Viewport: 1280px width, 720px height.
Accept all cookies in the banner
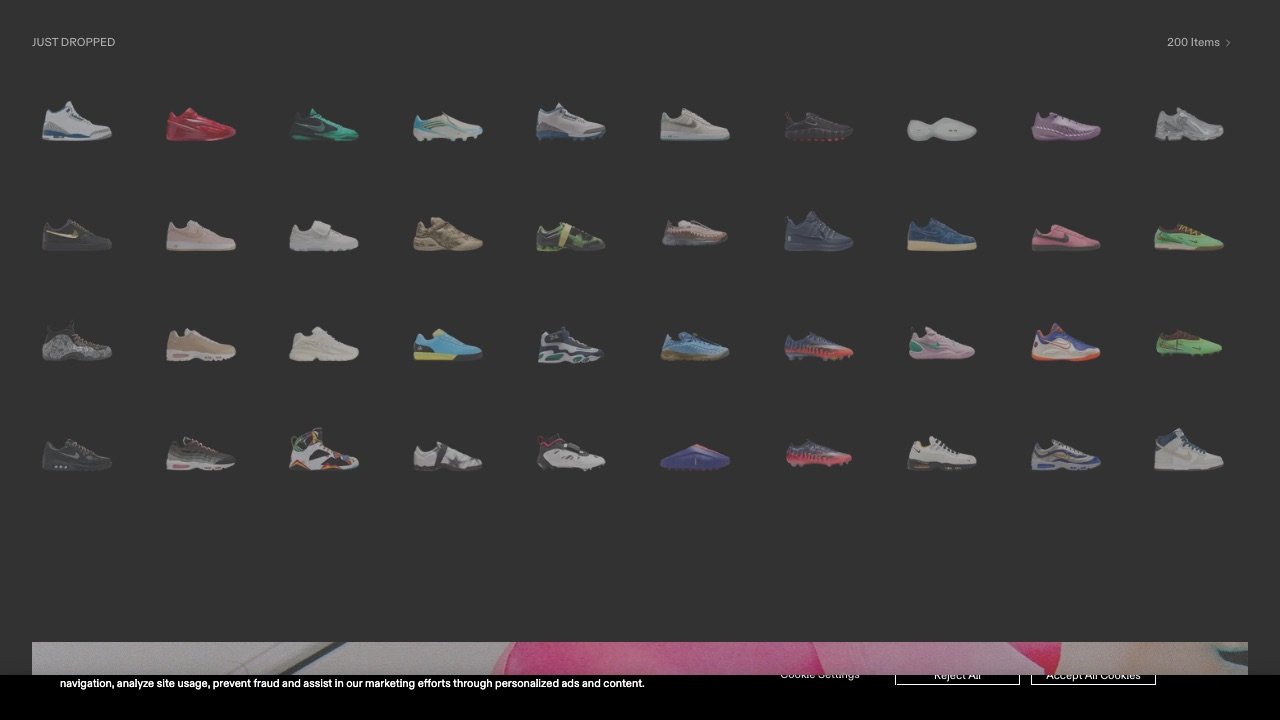pos(1093,676)
